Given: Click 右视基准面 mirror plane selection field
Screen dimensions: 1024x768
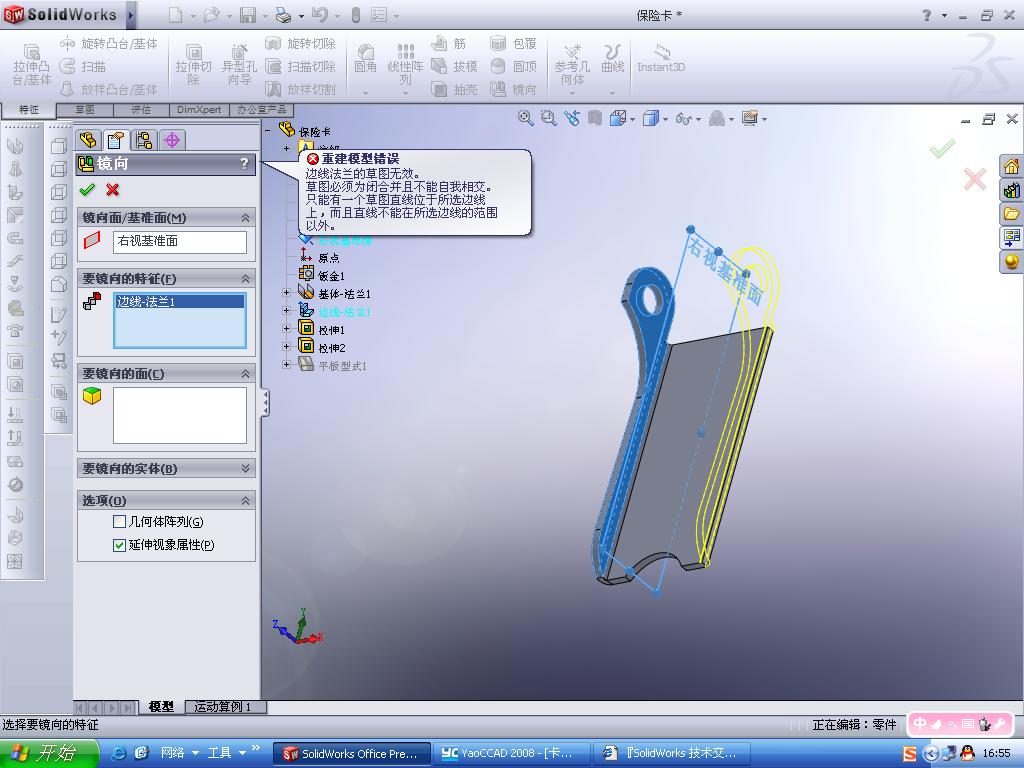Looking at the screenshot, I should 180,242.
